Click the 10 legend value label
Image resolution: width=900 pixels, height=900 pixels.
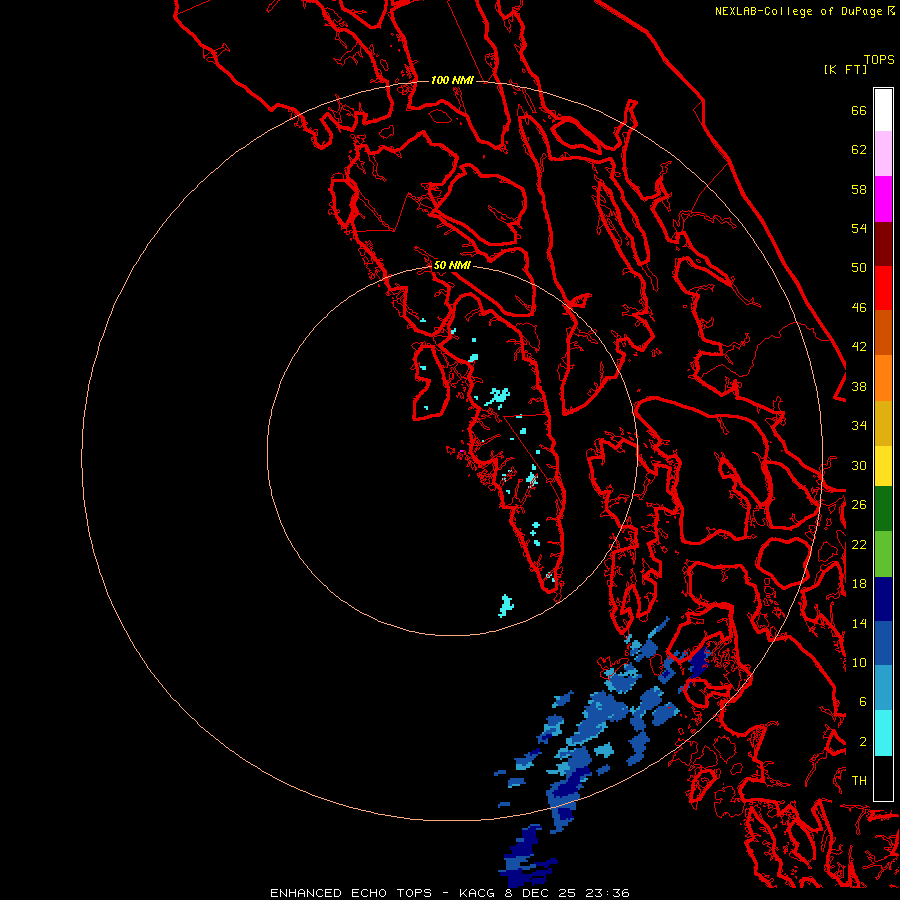click(x=859, y=663)
